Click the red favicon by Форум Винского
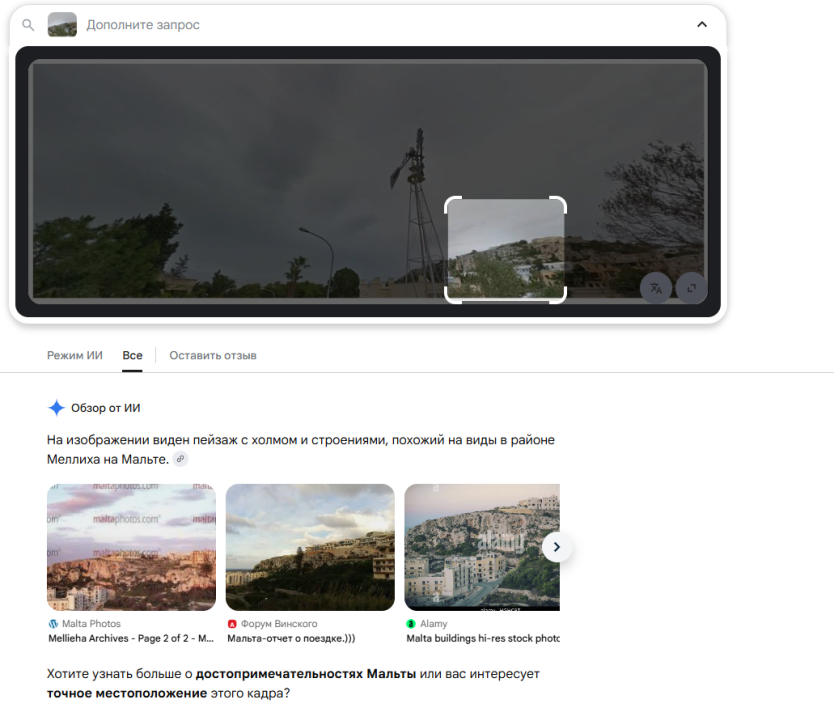 tap(232, 623)
